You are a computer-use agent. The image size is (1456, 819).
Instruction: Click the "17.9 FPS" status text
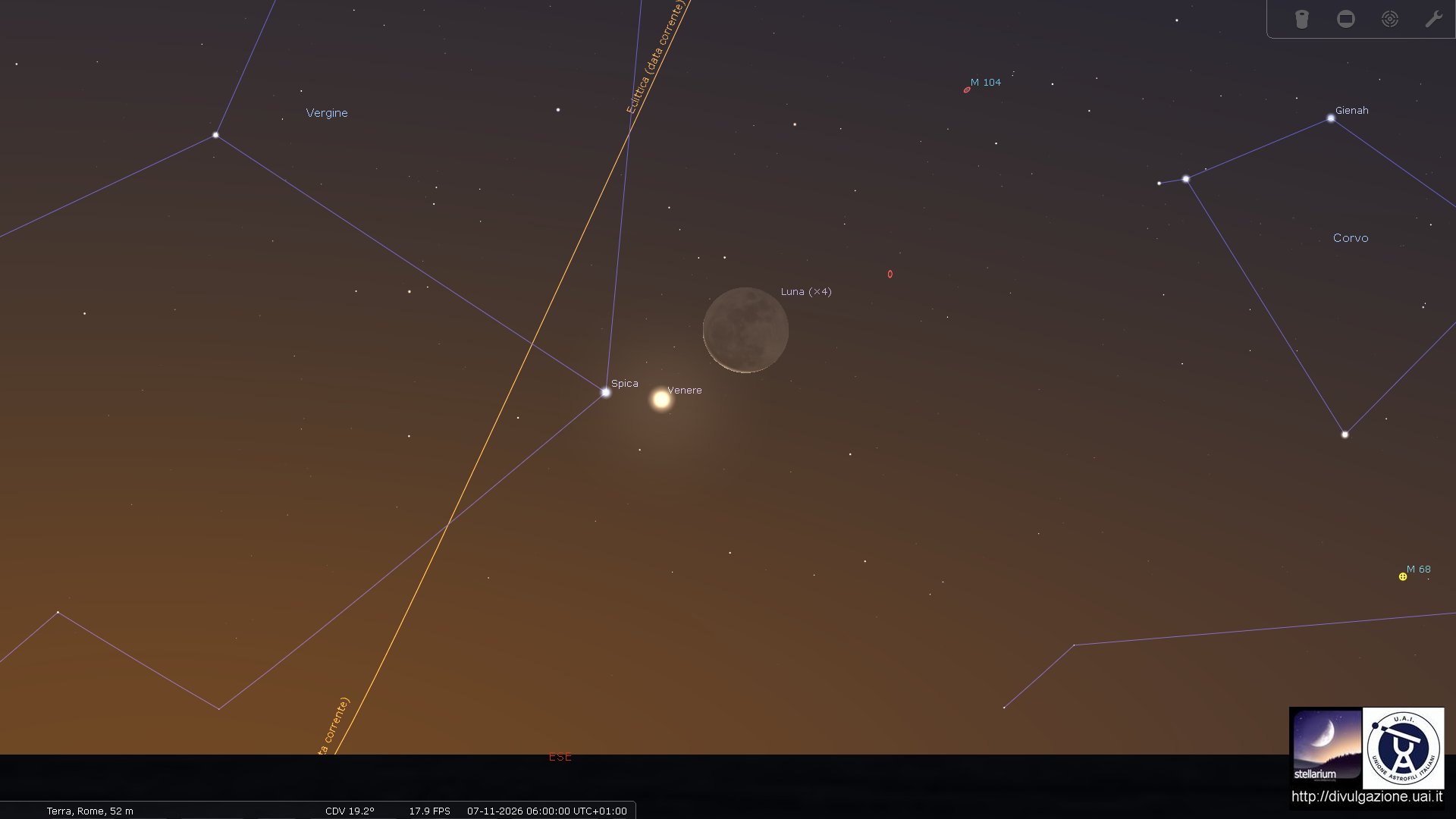[430, 811]
